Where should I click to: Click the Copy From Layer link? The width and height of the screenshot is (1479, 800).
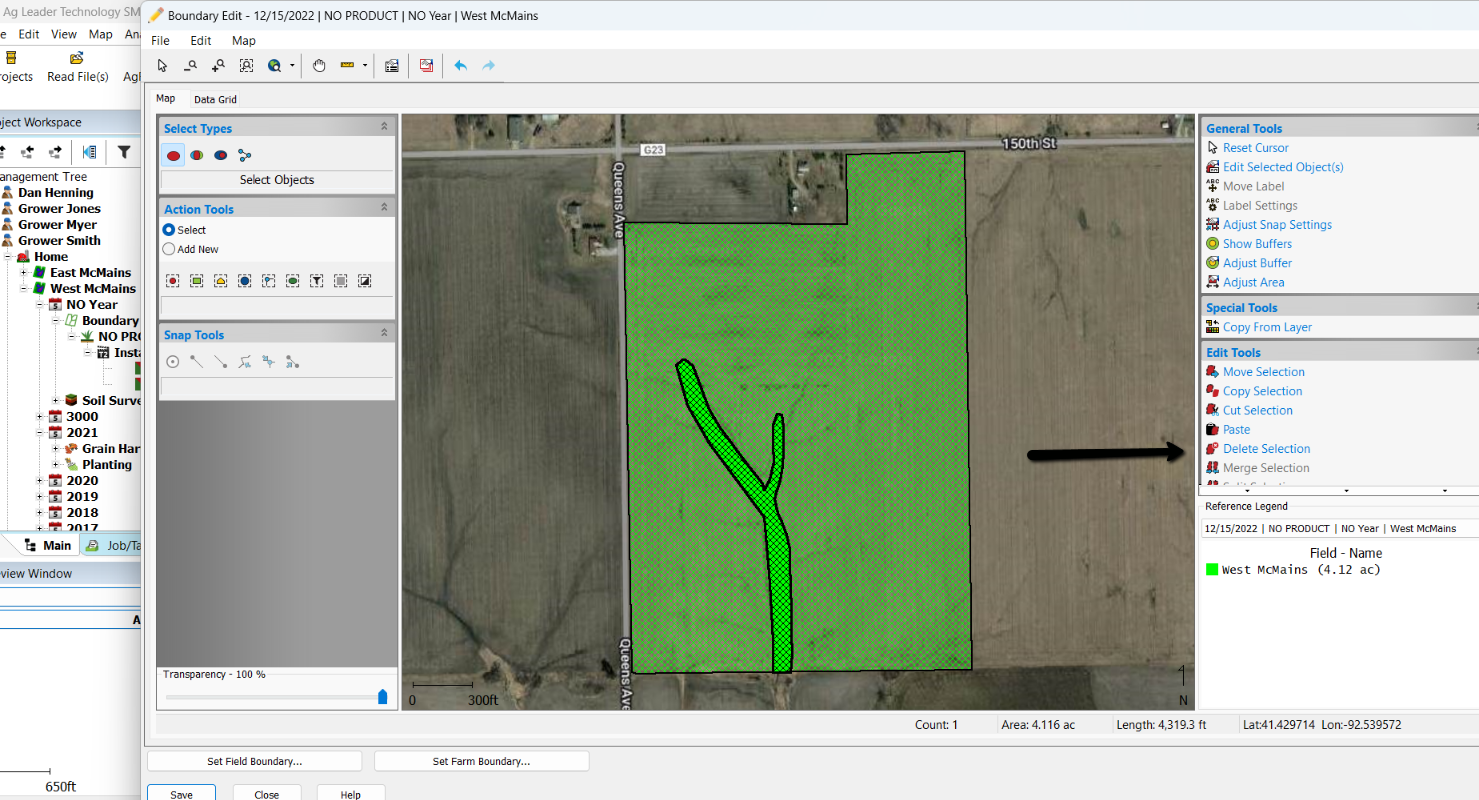point(1266,327)
